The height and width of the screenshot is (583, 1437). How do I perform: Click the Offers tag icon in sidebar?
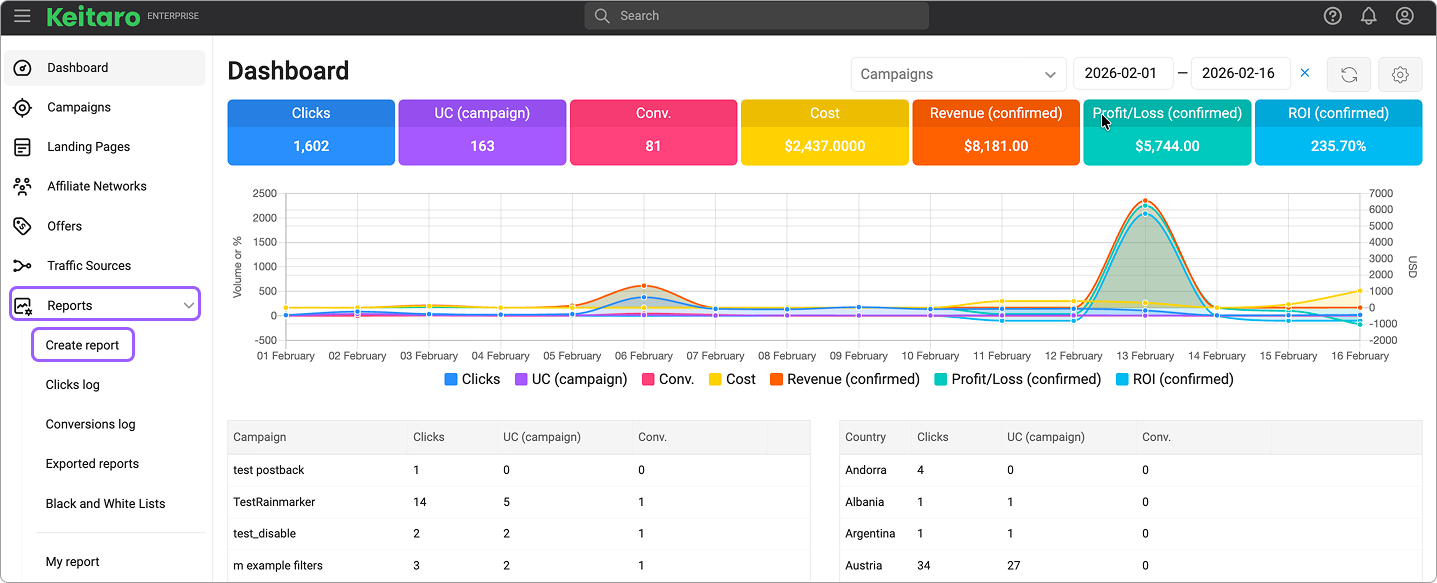[x=22, y=226]
